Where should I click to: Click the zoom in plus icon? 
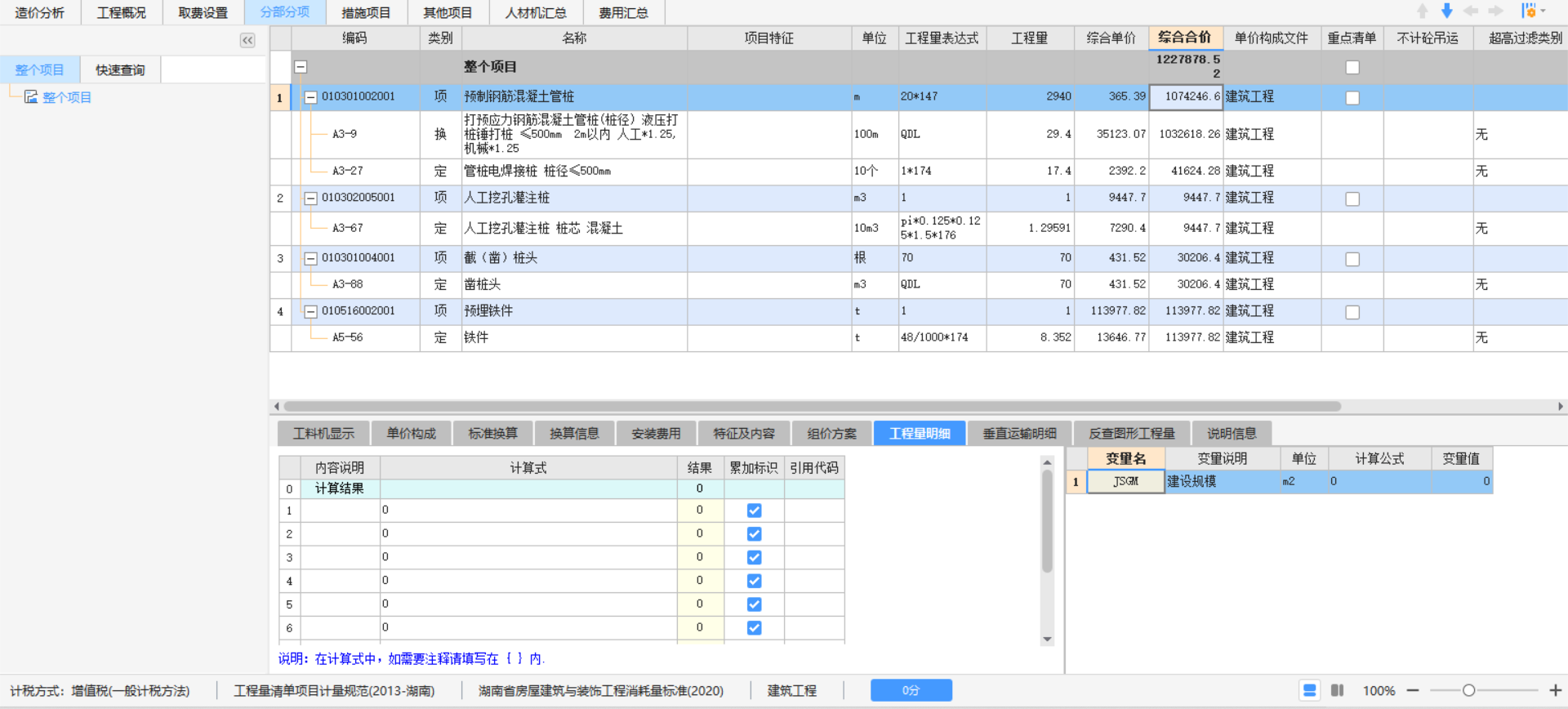[x=1555, y=690]
